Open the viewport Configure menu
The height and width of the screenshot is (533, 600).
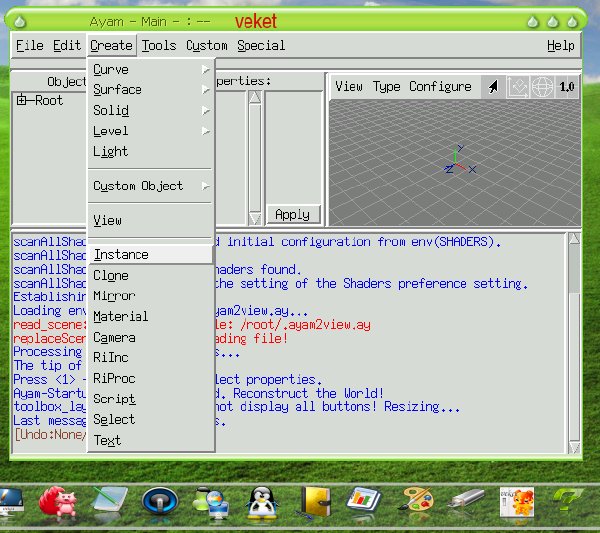click(x=440, y=87)
